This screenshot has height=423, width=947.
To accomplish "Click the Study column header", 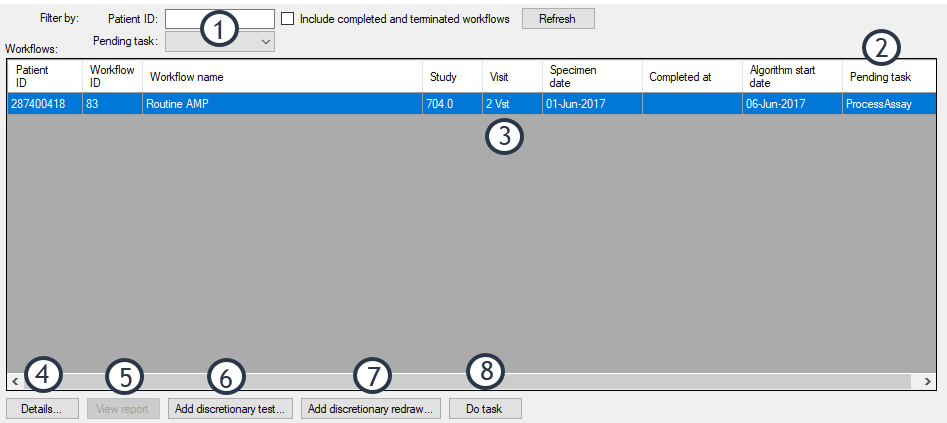I will tap(452, 77).
